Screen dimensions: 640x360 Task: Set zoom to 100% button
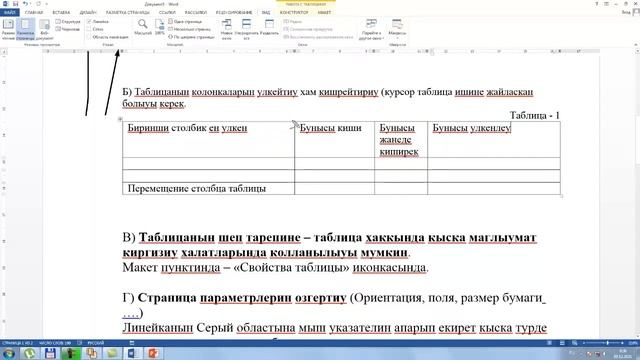pyautogui.click(x=160, y=27)
